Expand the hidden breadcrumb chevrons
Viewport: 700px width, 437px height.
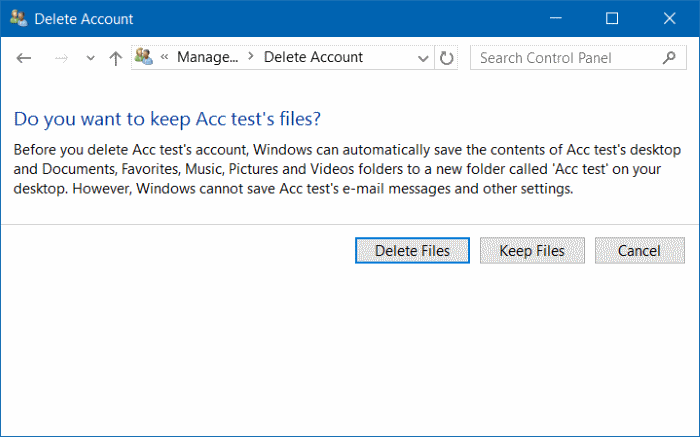click(165, 57)
